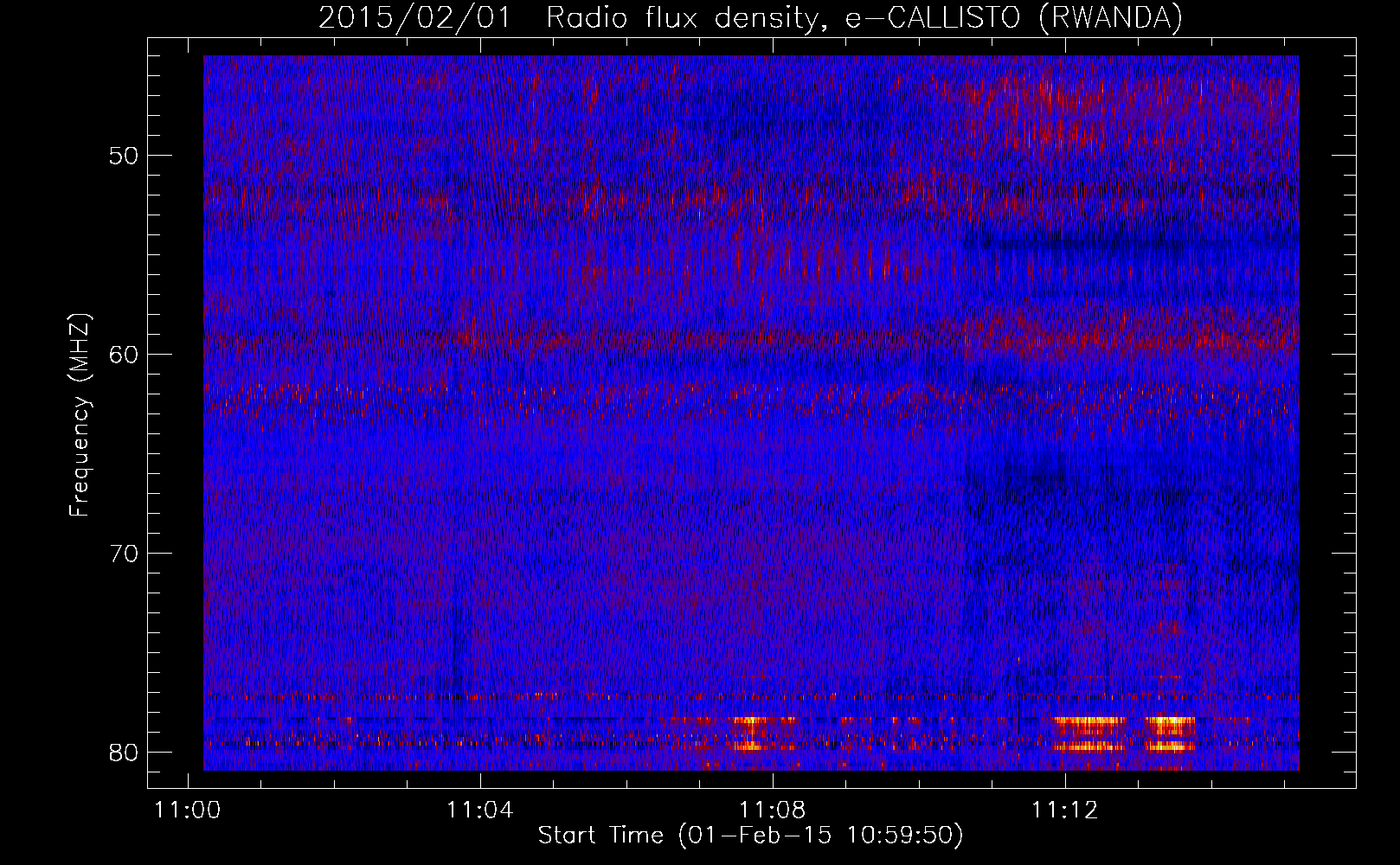Click the plot title "Radio flux density, e-CALLISTO (RWANDA)"
The height and width of the screenshot is (865, 1400).
(x=864, y=17)
